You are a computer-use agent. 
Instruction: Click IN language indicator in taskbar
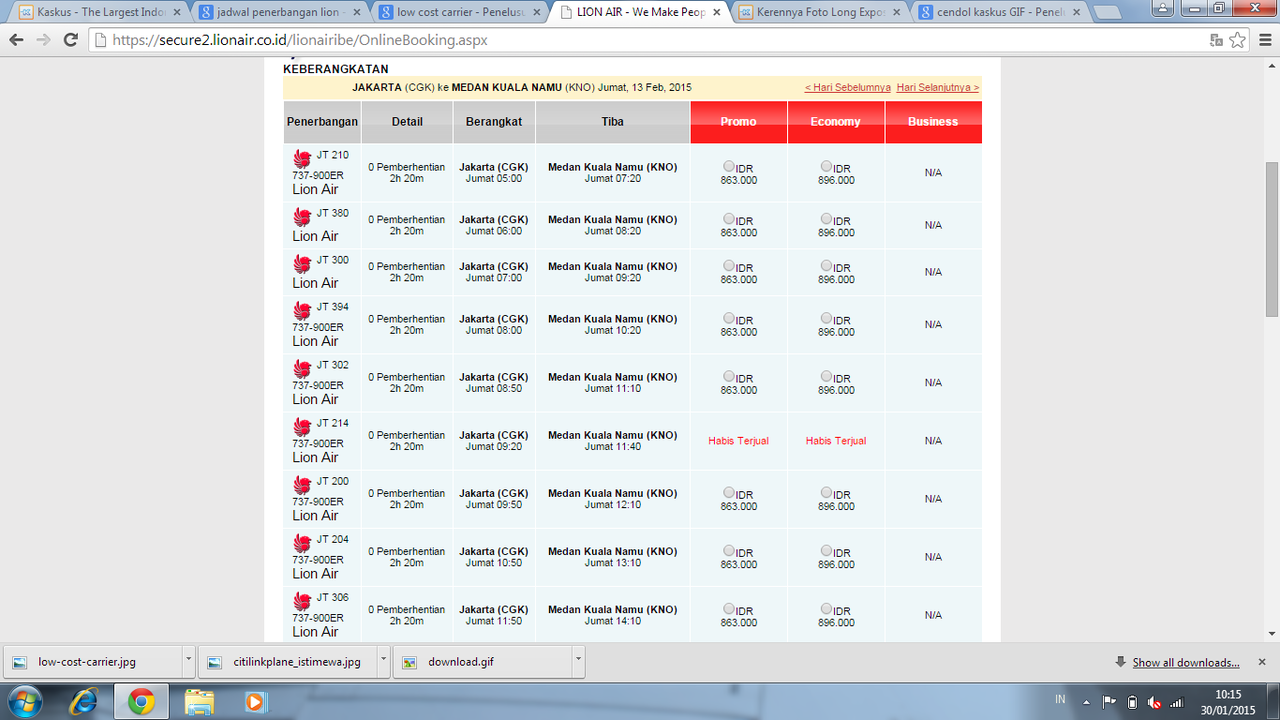[1060, 699]
